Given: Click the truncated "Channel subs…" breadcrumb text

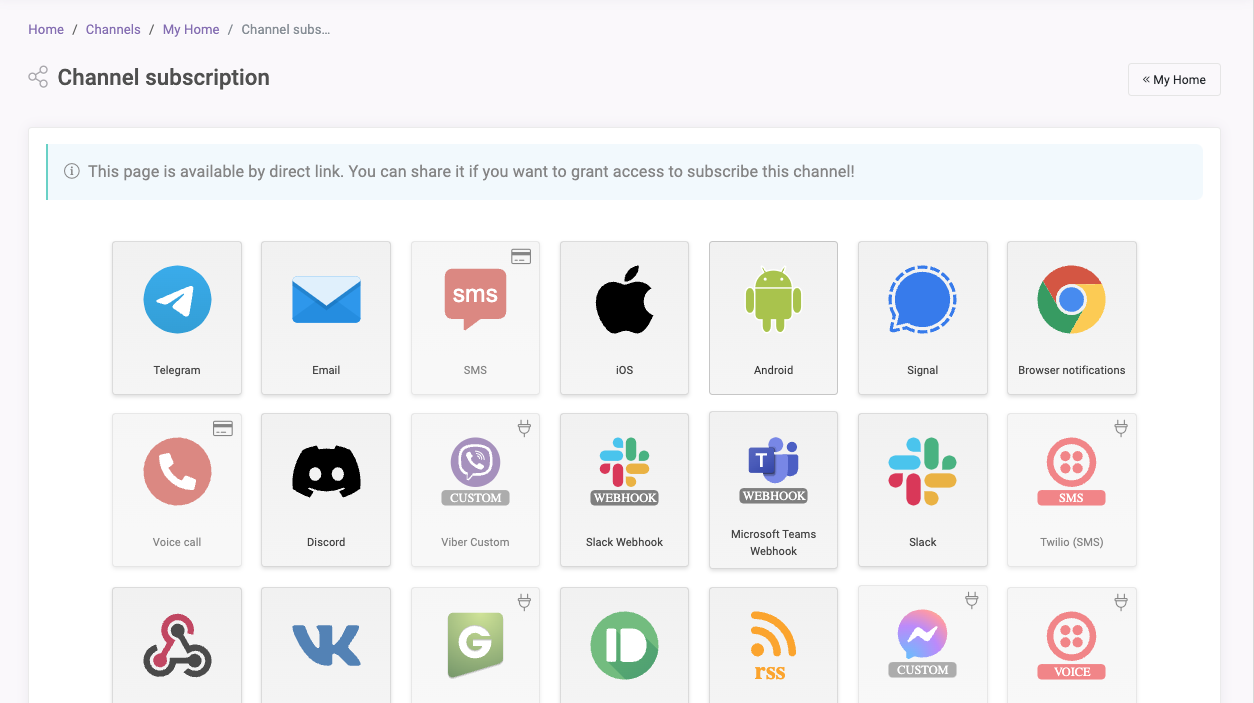Looking at the screenshot, I should point(286,30).
